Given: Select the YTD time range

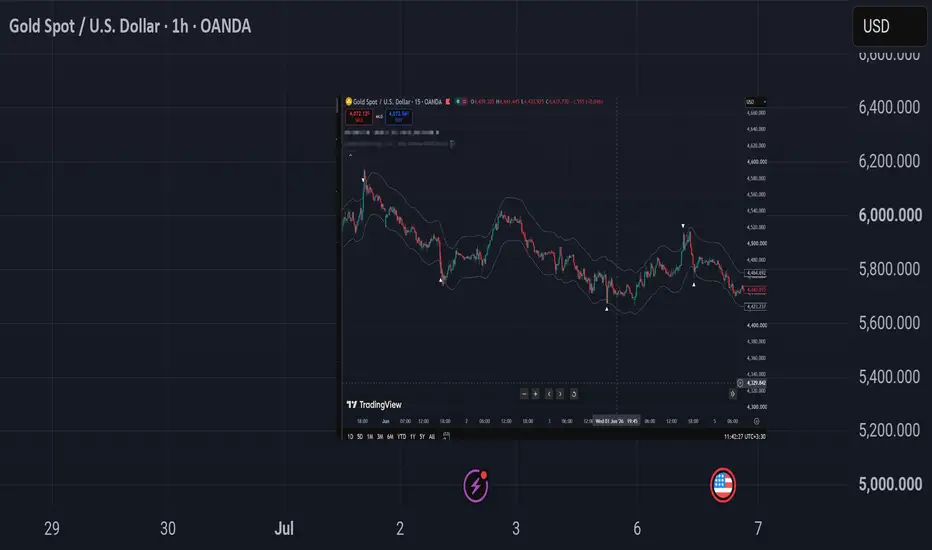Looking at the screenshot, I should 401,436.
